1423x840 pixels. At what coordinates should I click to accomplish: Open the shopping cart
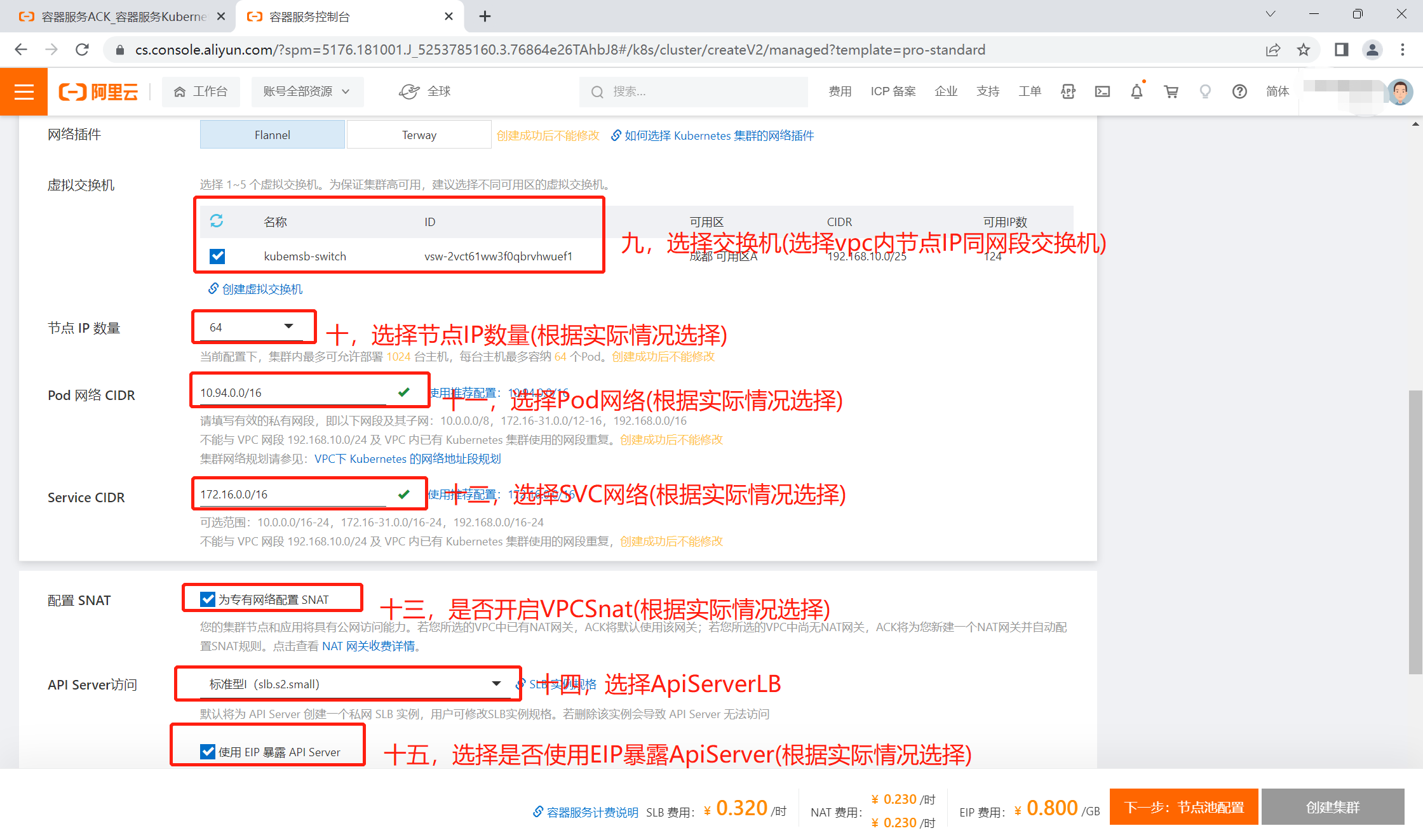1171,92
